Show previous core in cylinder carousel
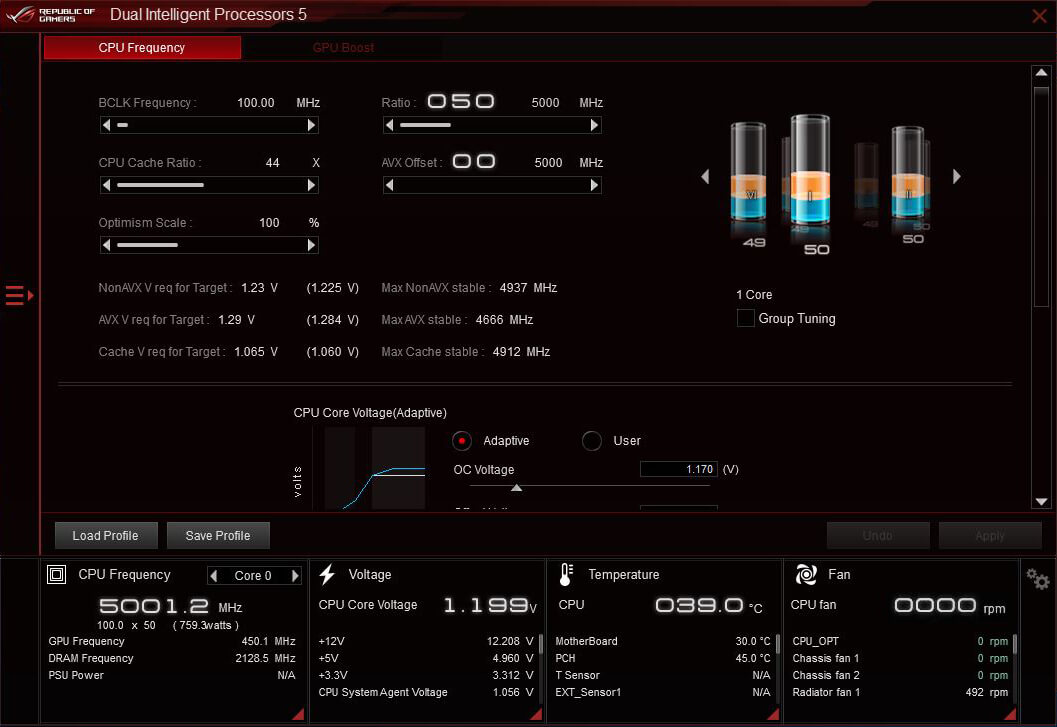This screenshot has height=727, width=1057. click(705, 176)
